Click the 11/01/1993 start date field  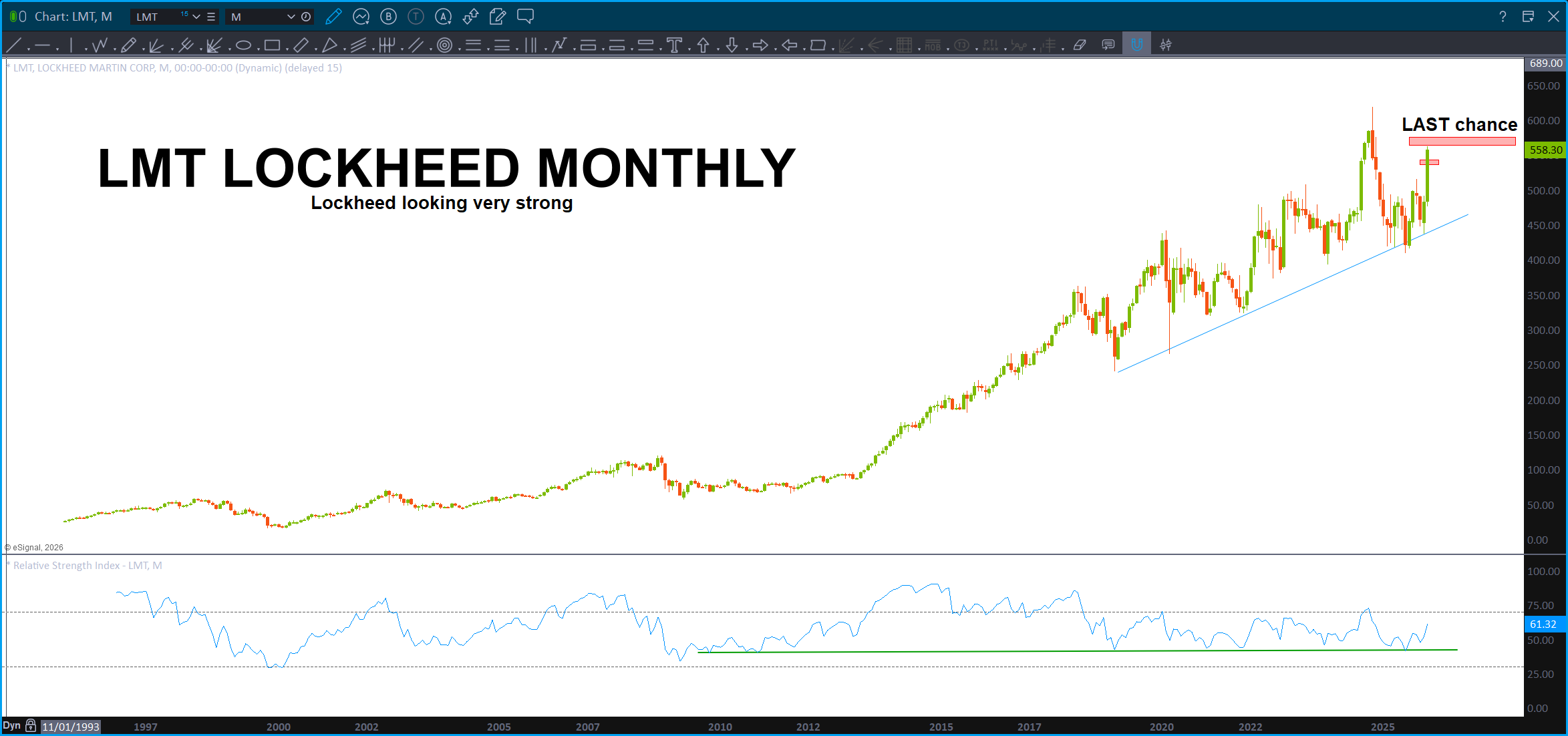pos(71,727)
